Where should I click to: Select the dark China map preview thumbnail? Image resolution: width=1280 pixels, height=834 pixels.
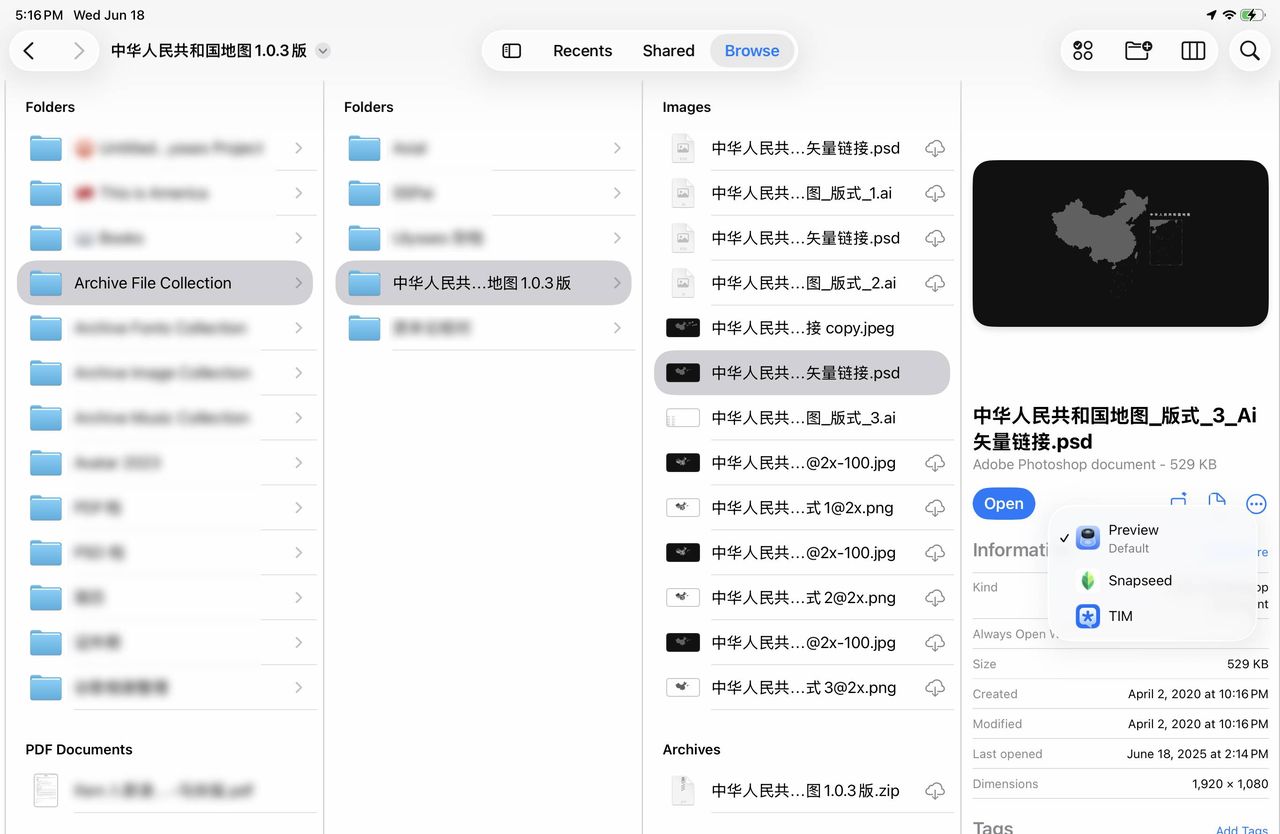tap(1119, 243)
